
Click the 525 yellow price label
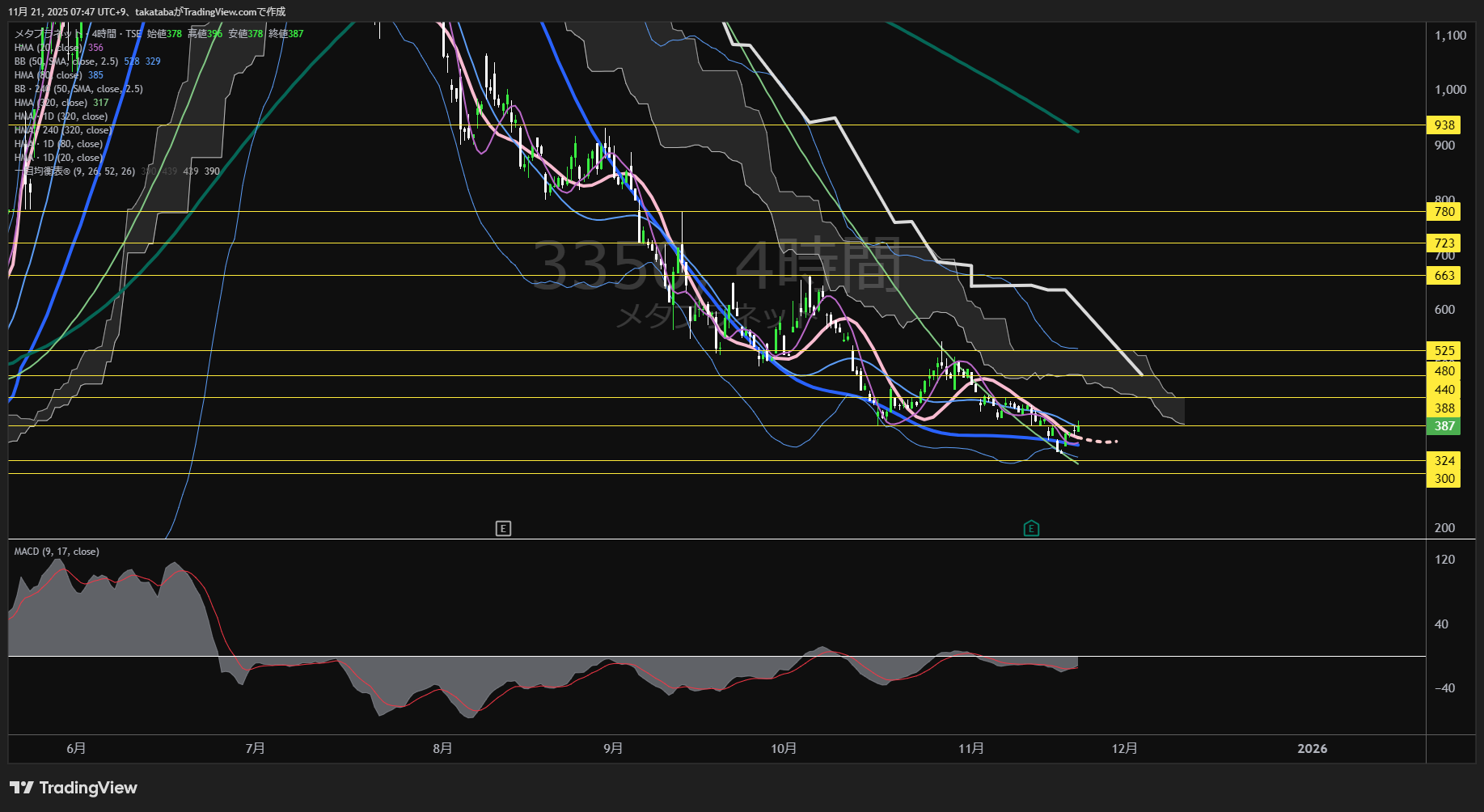(x=1444, y=351)
